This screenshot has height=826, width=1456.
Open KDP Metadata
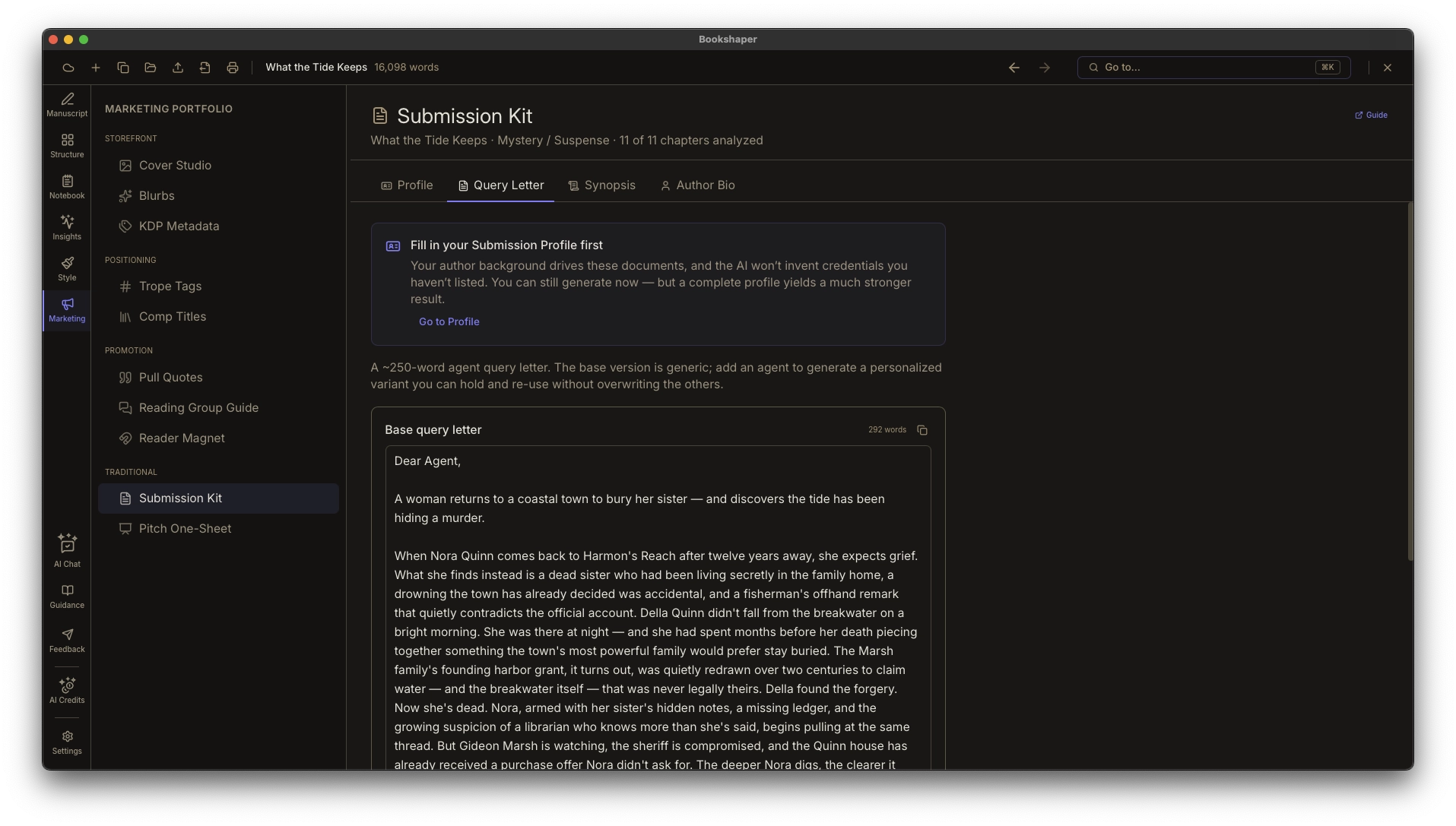coord(218,226)
